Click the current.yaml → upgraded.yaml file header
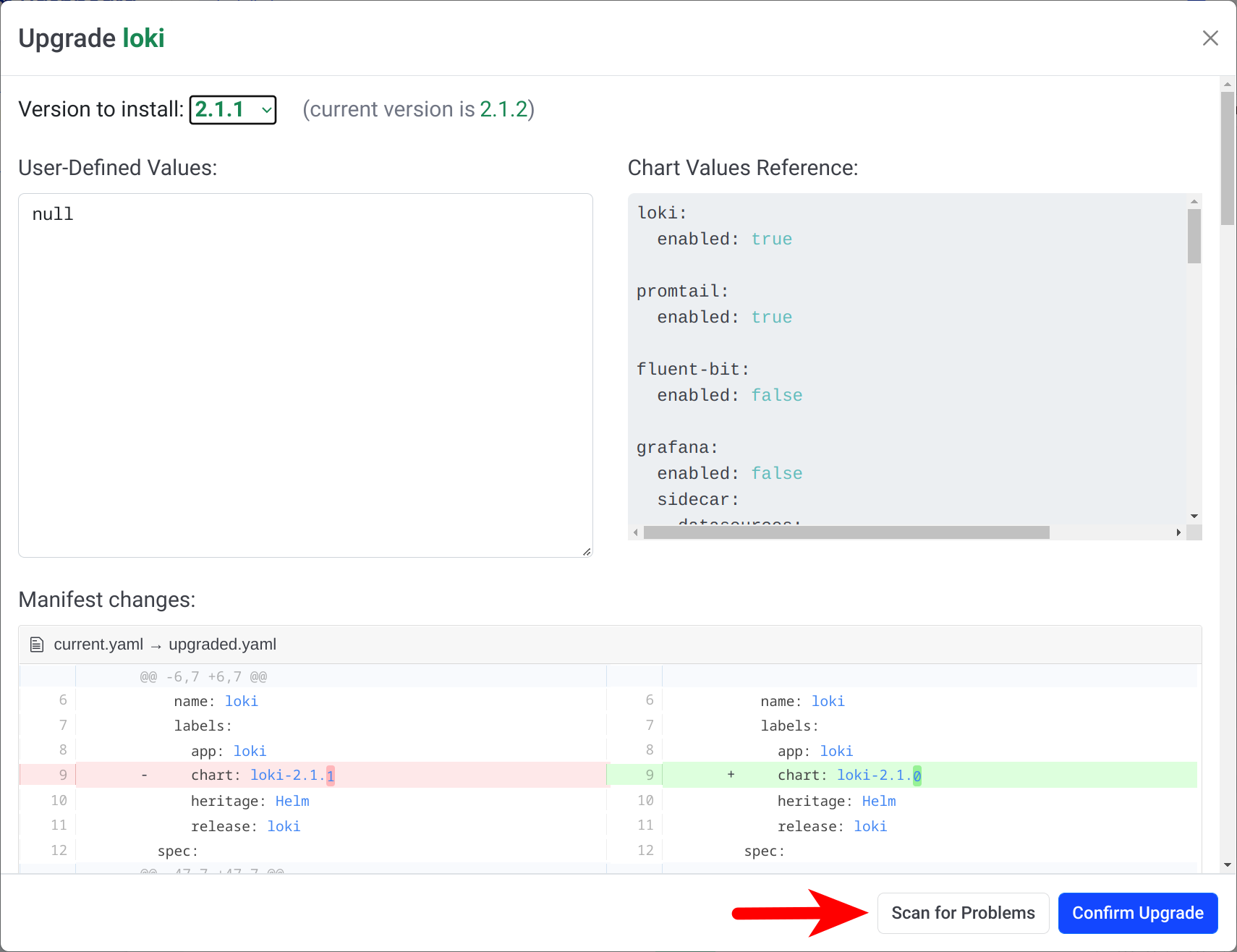 coord(165,645)
